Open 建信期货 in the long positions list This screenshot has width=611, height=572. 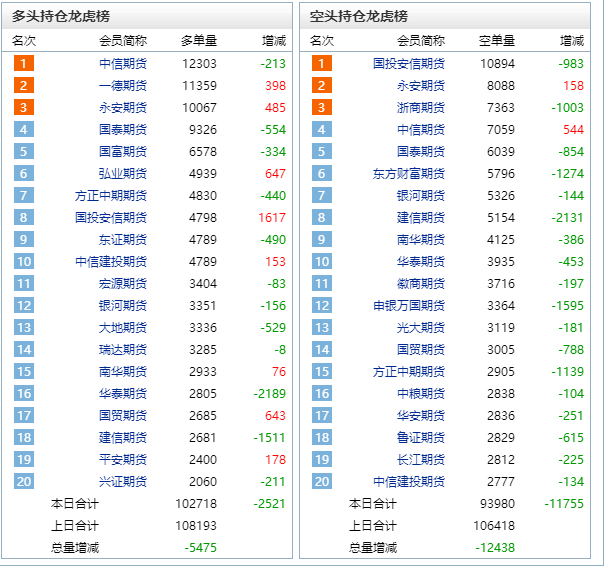pyautogui.click(x=123, y=438)
